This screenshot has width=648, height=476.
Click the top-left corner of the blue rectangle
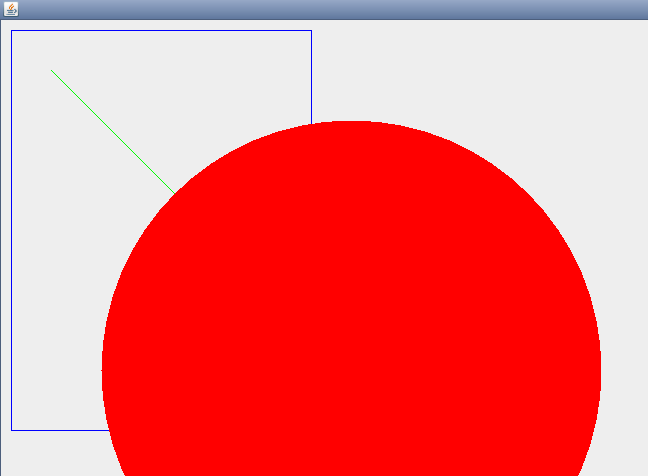tap(11, 31)
